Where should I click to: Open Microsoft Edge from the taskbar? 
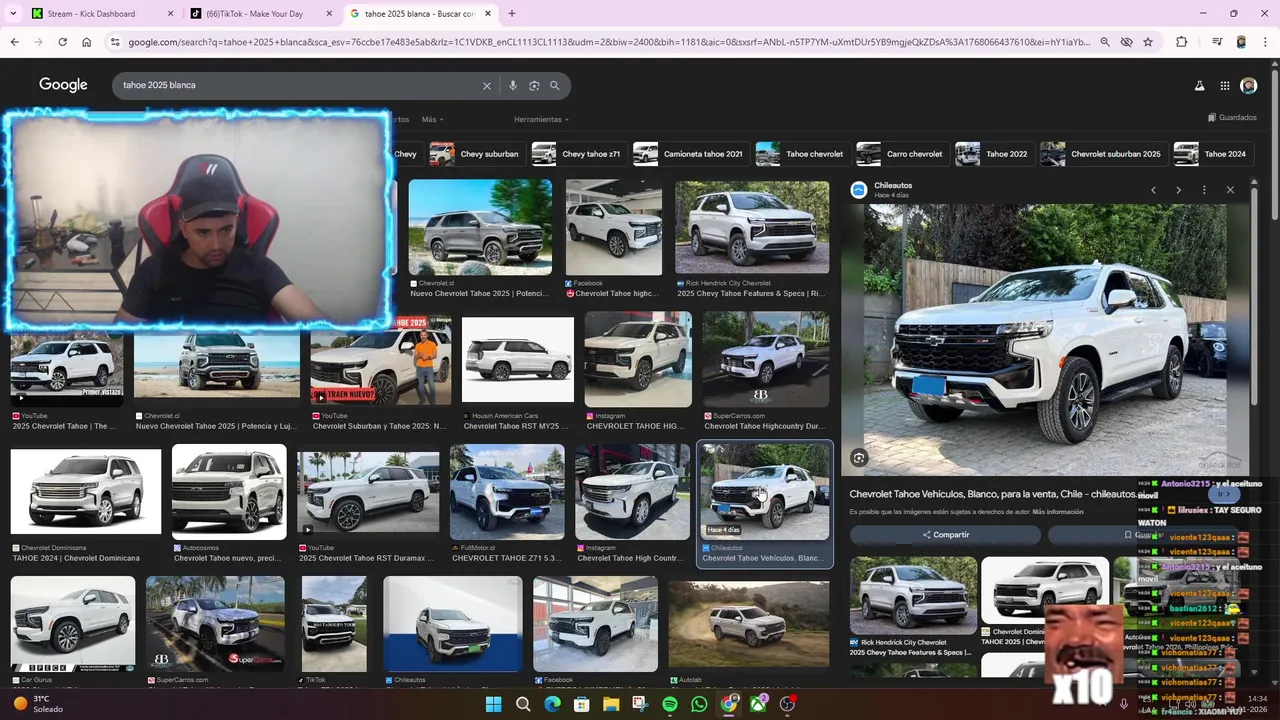552,704
